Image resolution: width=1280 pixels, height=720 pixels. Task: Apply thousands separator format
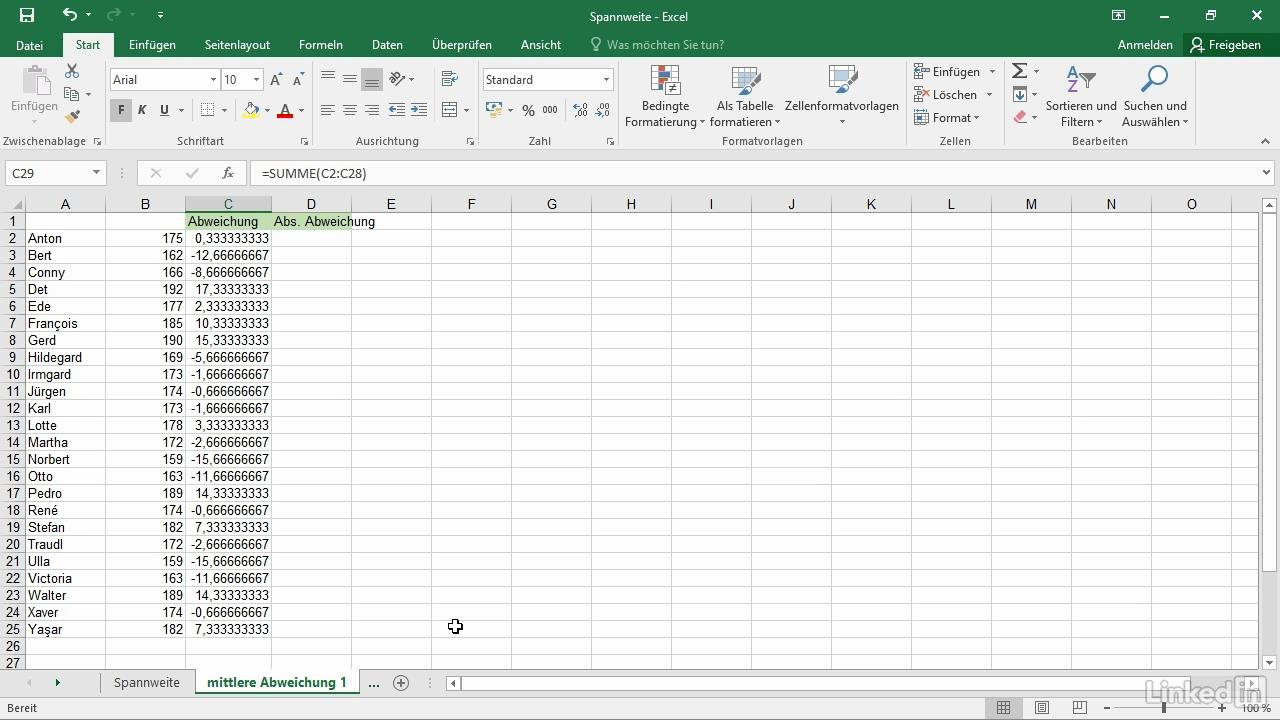[x=550, y=110]
